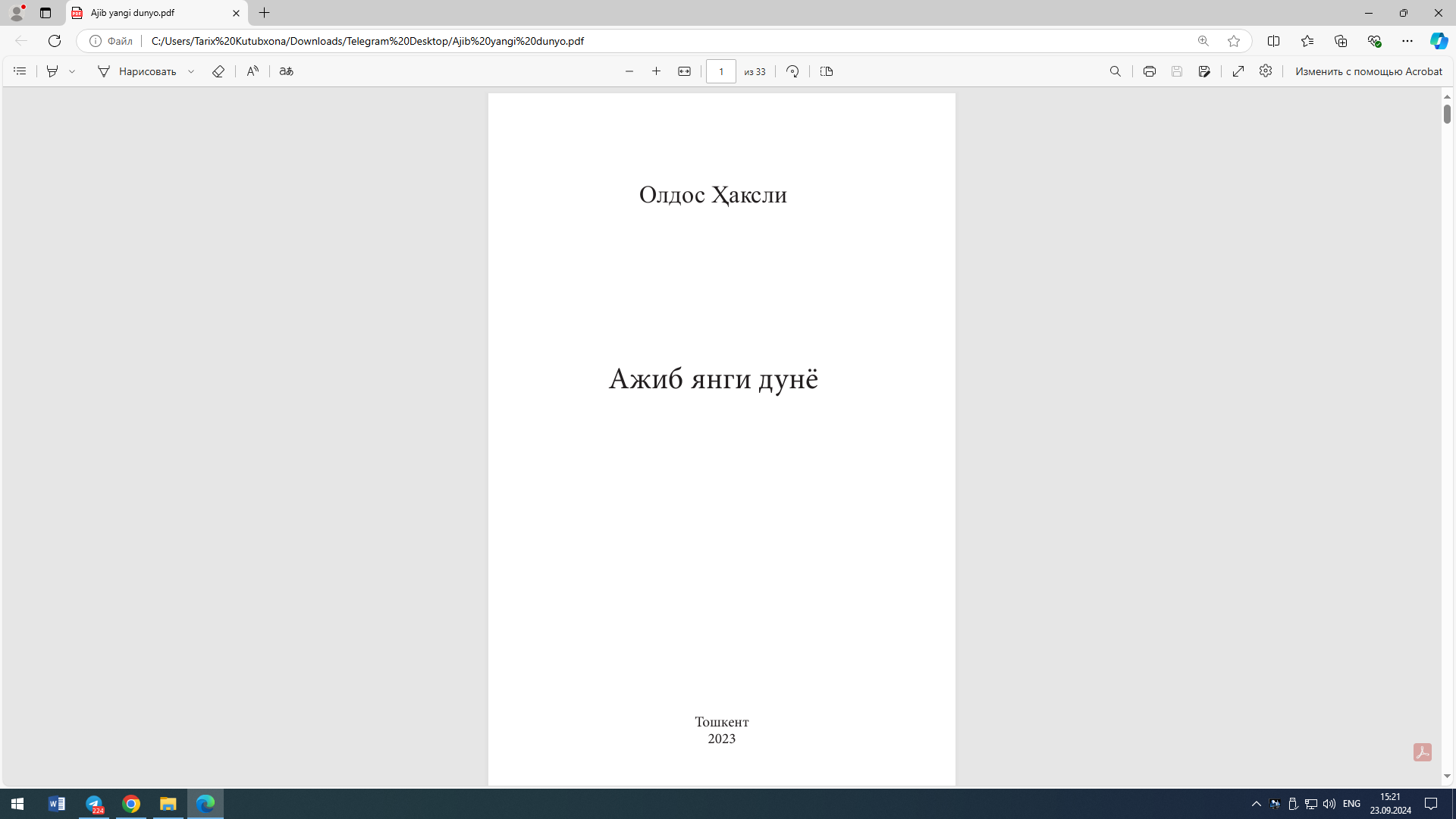This screenshot has height=819, width=1456.
Task: Open a new browser tab
Action: point(265,13)
